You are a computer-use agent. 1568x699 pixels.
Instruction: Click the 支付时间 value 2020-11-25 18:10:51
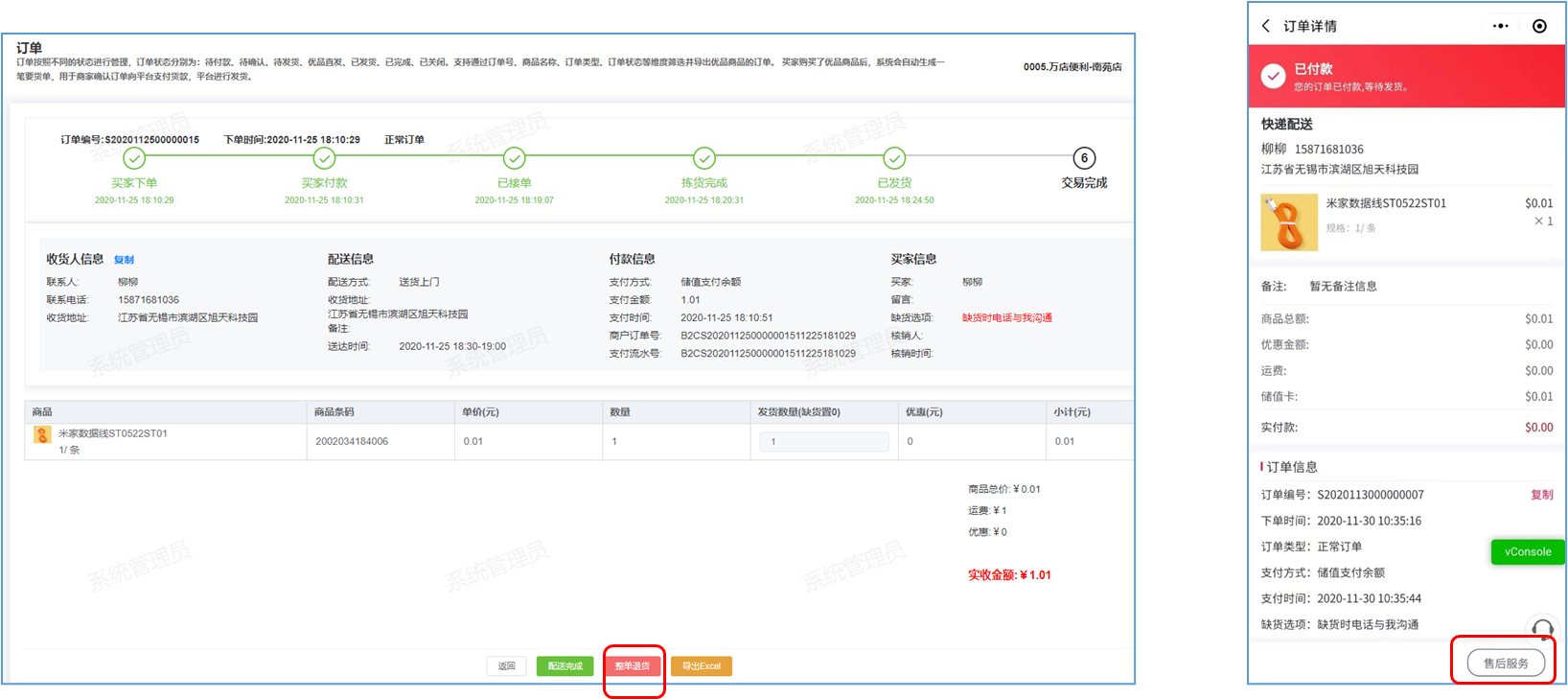tap(726, 318)
